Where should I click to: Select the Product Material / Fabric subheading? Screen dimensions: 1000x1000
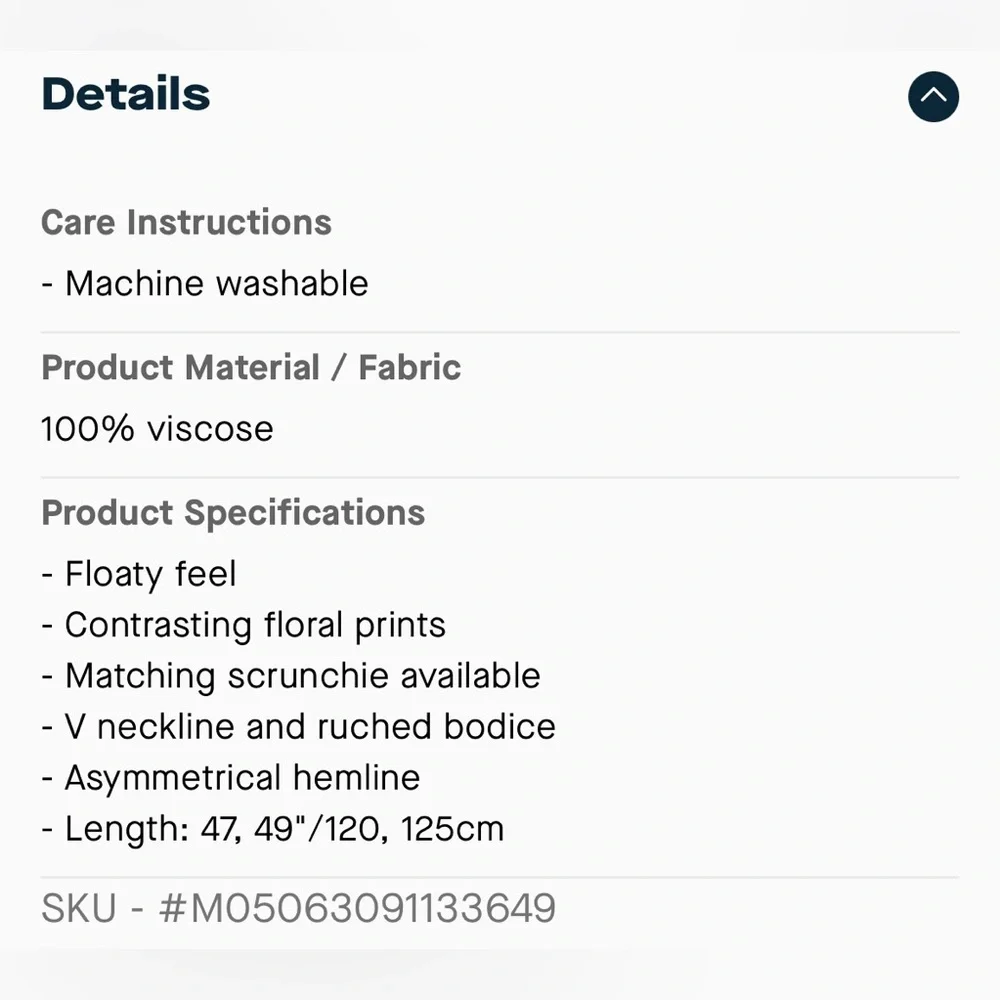point(251,368)
